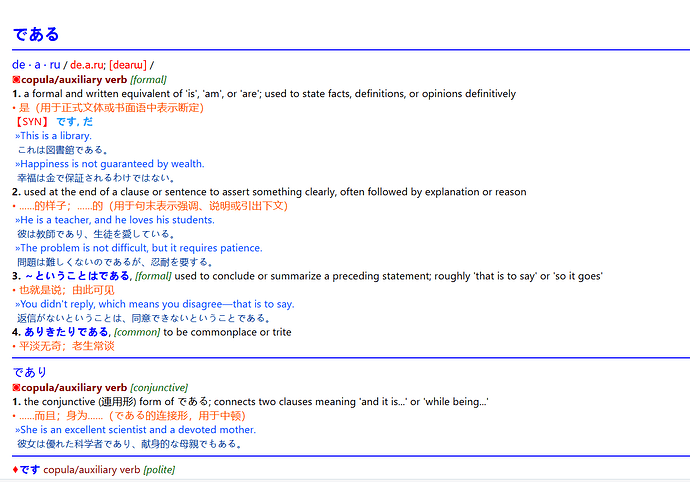Click example 'You didn't reply, which means you disagree'
The image size is (690, 482).
pos(157,304)
